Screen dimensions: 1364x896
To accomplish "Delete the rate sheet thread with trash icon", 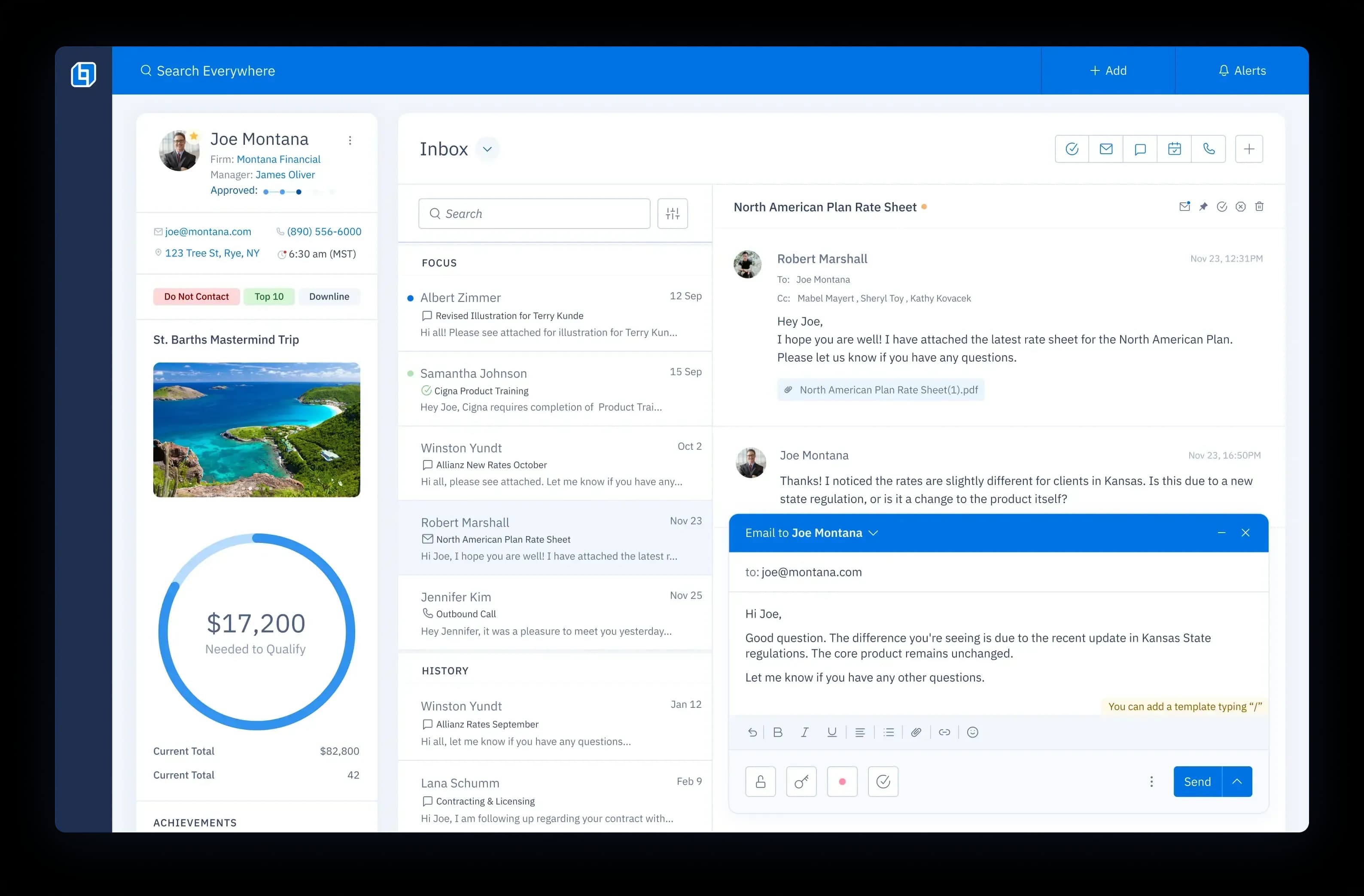I will (x=1260, y=206).
